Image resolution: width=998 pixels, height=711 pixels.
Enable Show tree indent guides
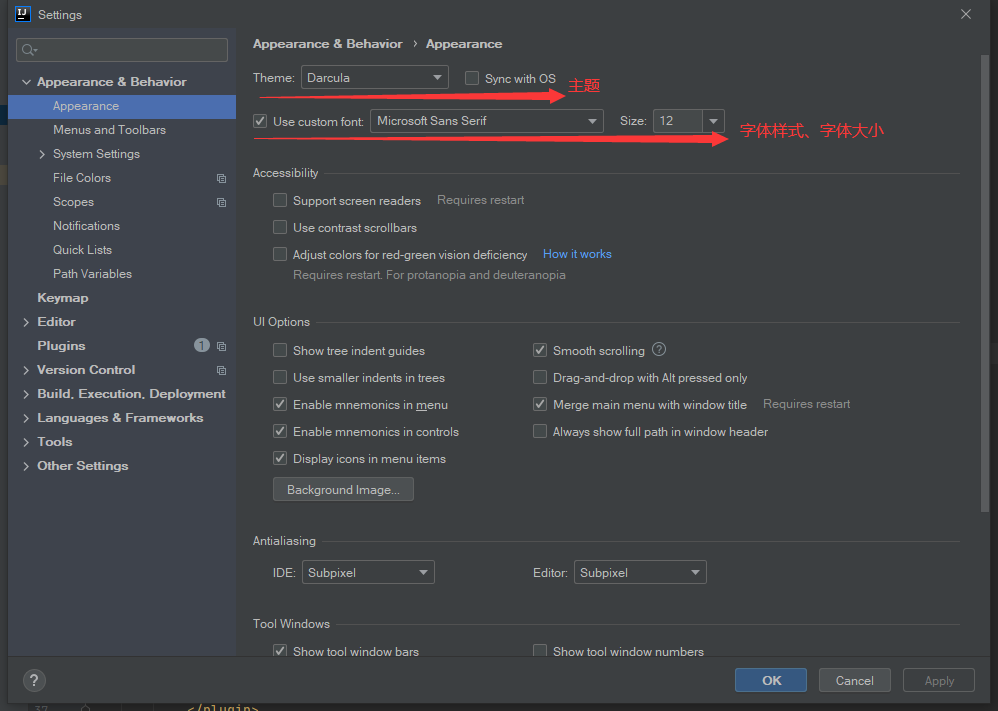pyautogui.click(x=279, y=350)
